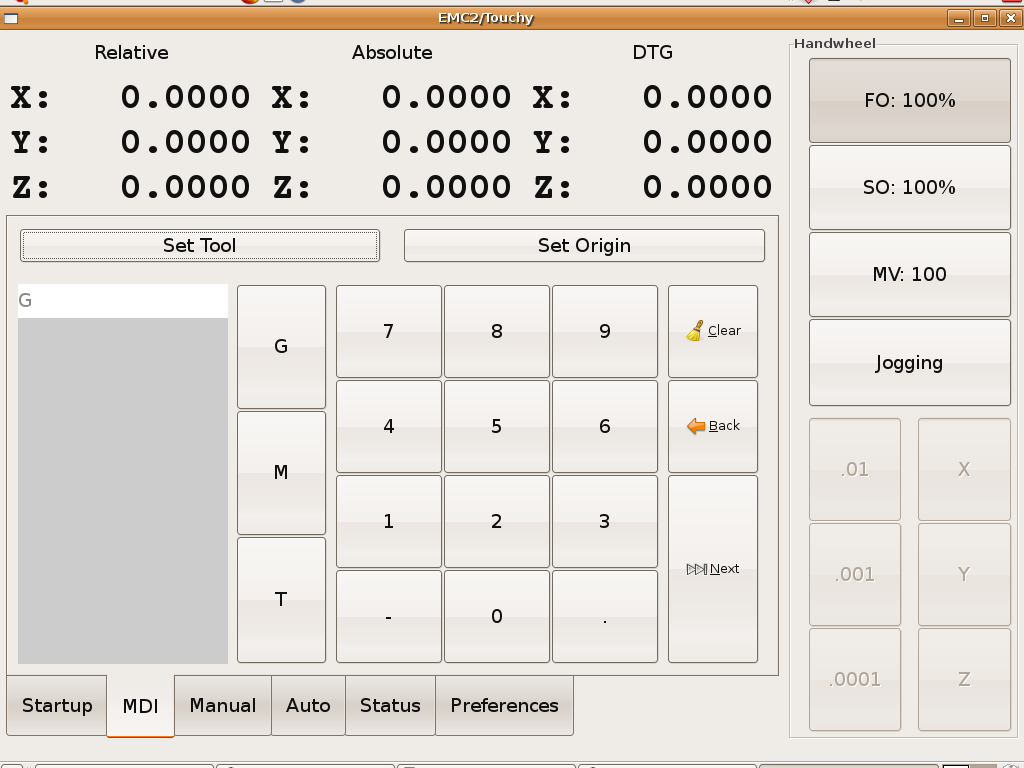Click the DTG column heading
This screenshot has width=1024, height=768.
click(x=652, y=52)
